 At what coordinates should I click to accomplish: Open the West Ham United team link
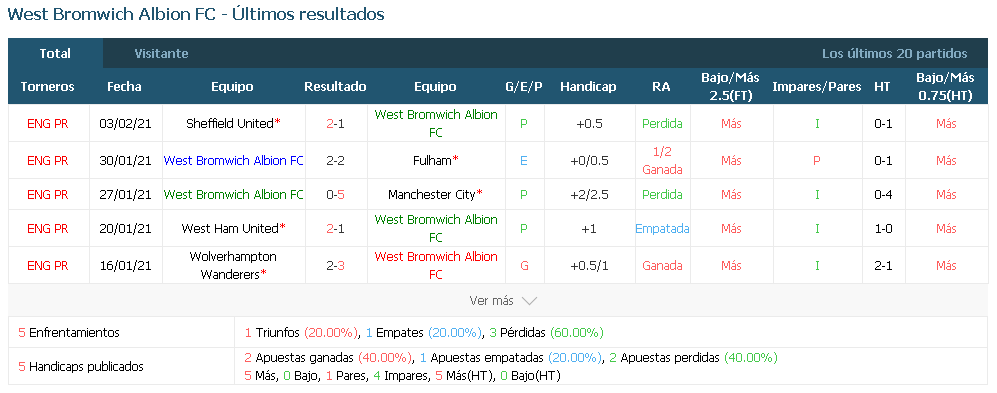coord(230,228)
